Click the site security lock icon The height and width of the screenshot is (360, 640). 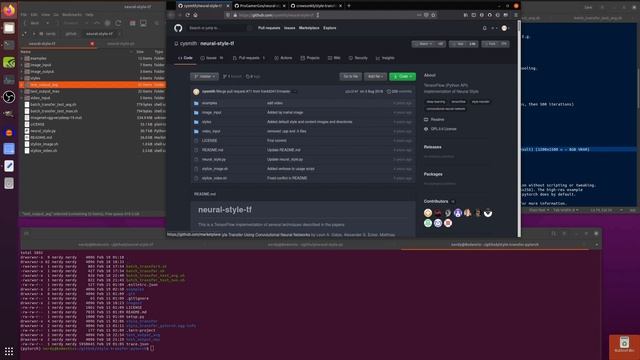click(x=235, y=15)
